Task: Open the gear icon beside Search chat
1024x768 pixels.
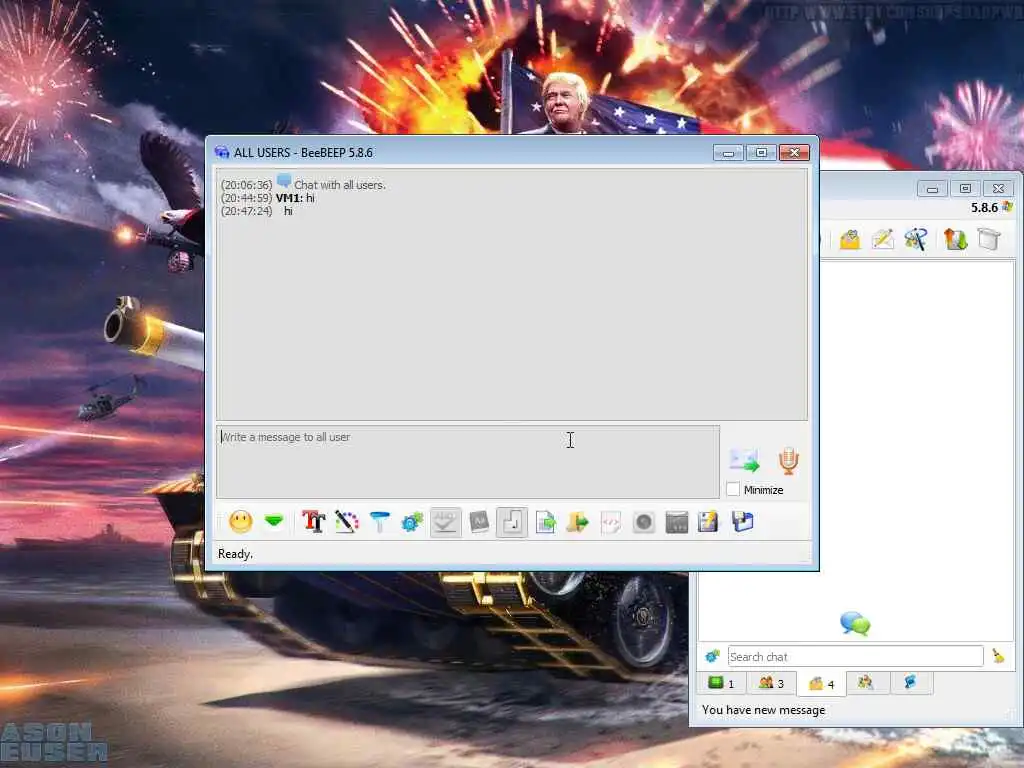Action: (712, 656)
